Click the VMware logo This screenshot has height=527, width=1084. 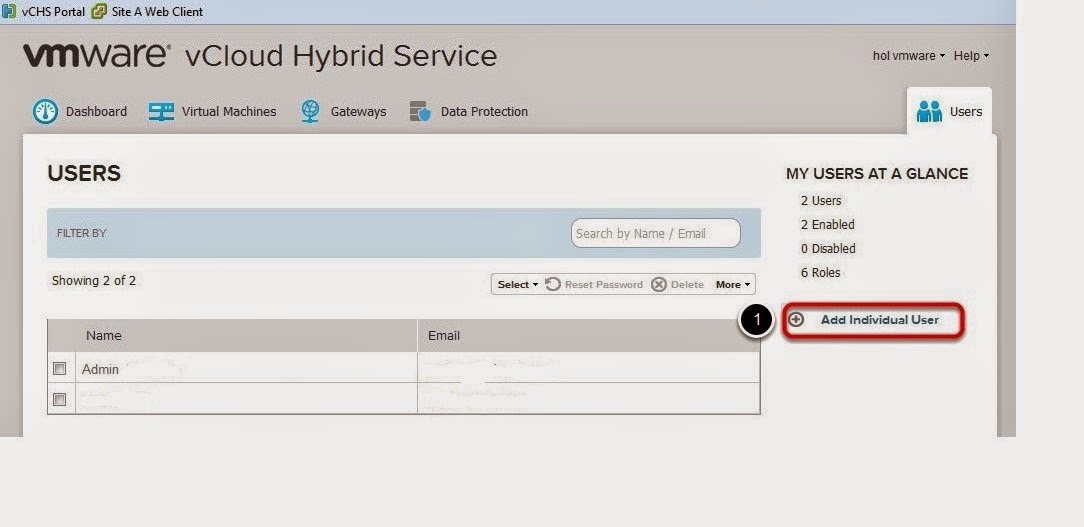[97, 56]
